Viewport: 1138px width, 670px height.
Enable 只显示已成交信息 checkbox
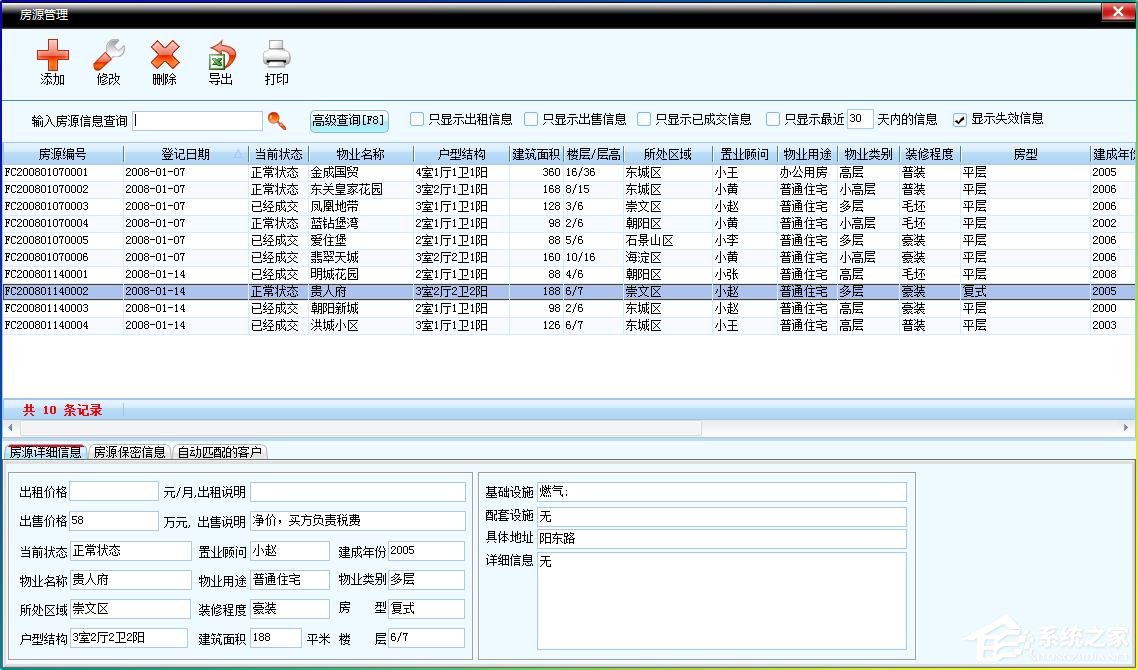[x=644, y=119]
